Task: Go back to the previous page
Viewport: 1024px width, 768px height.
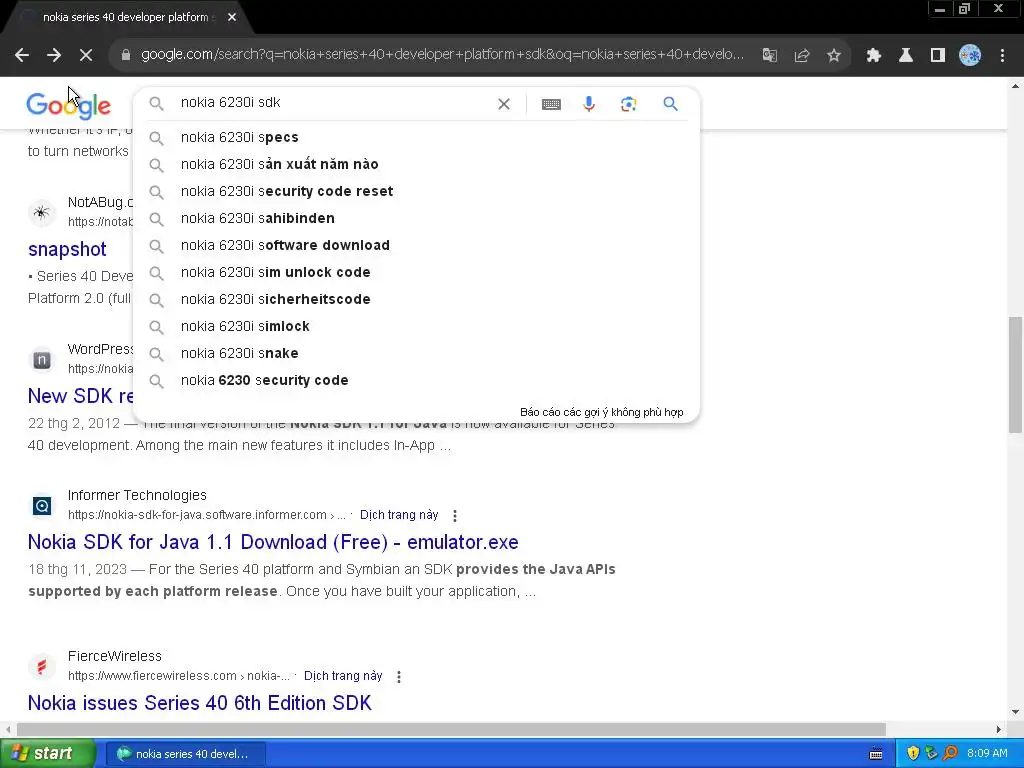Action: coord(22,56)
